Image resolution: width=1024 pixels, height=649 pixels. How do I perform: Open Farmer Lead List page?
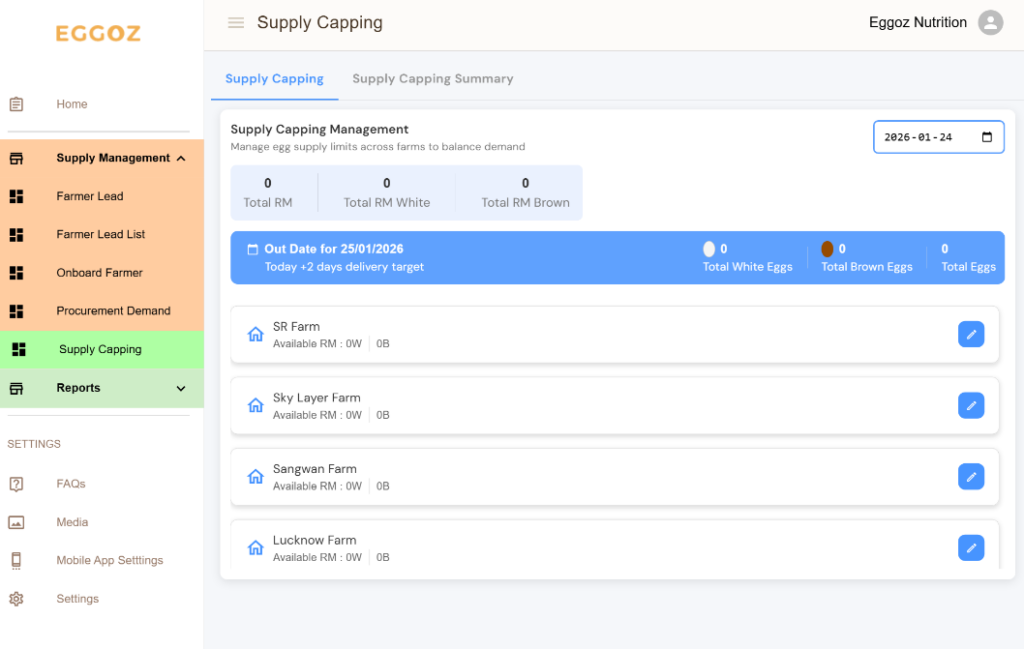[x=100, y=234]
